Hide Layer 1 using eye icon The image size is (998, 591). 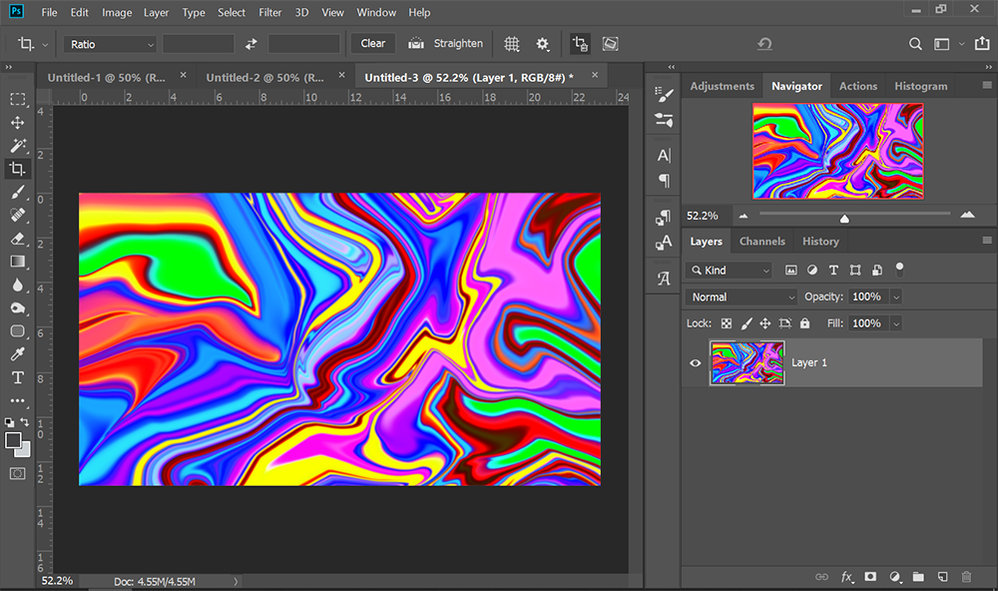(695, 363)
